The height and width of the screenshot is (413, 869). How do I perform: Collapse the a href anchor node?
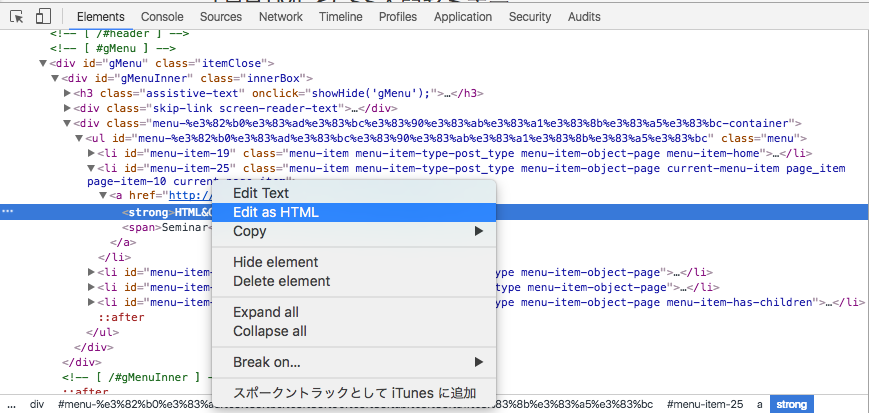tap(103, 195)
